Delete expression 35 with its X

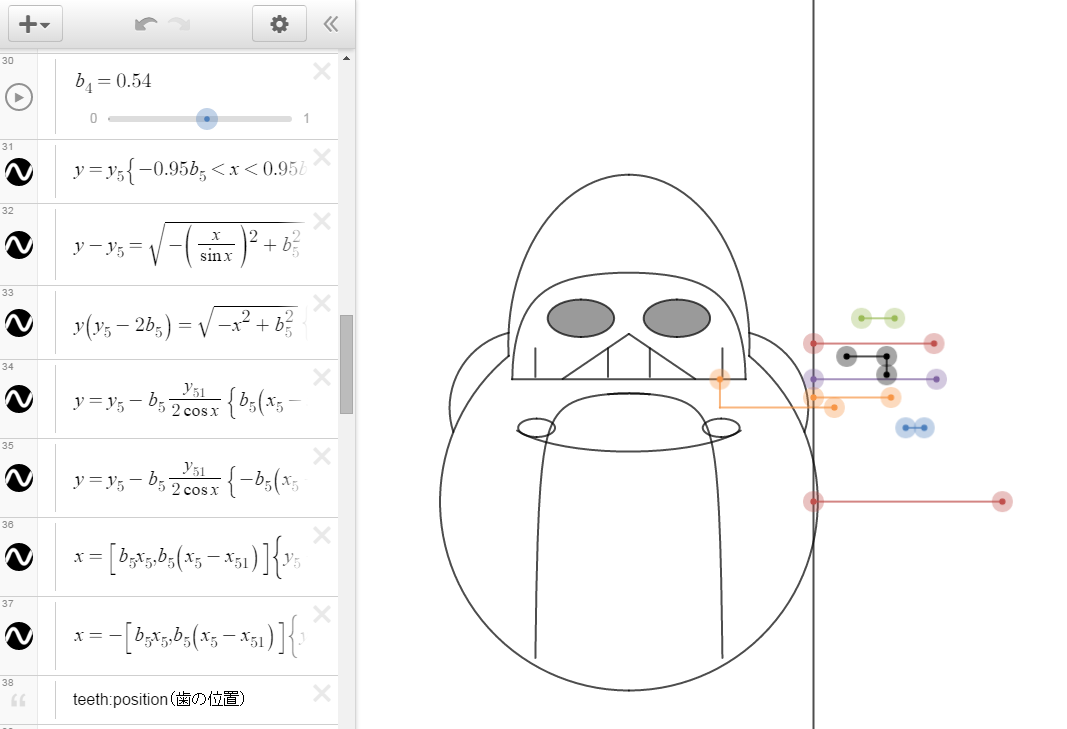click(x=322, y=456)
